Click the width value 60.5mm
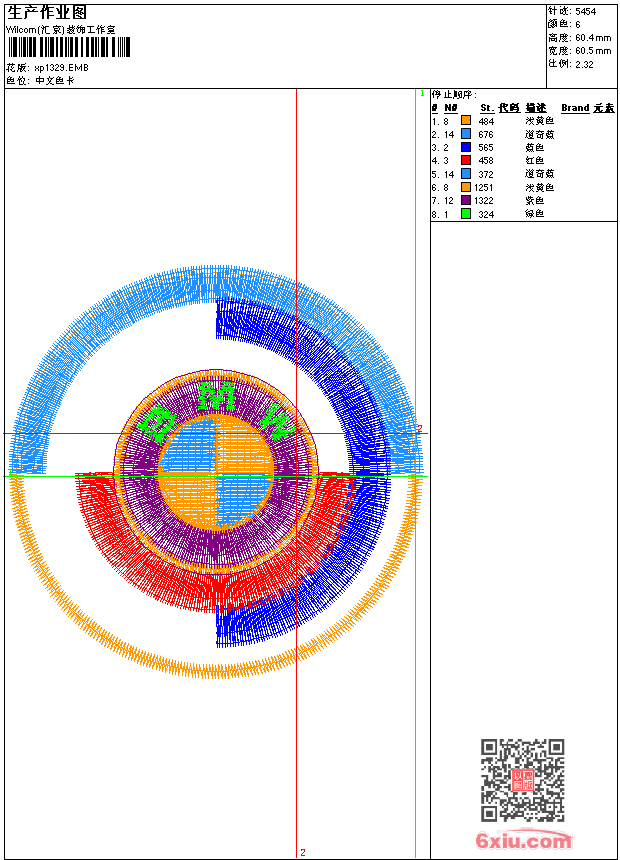Screen dimensions: 620x860 tap(593, 51)
